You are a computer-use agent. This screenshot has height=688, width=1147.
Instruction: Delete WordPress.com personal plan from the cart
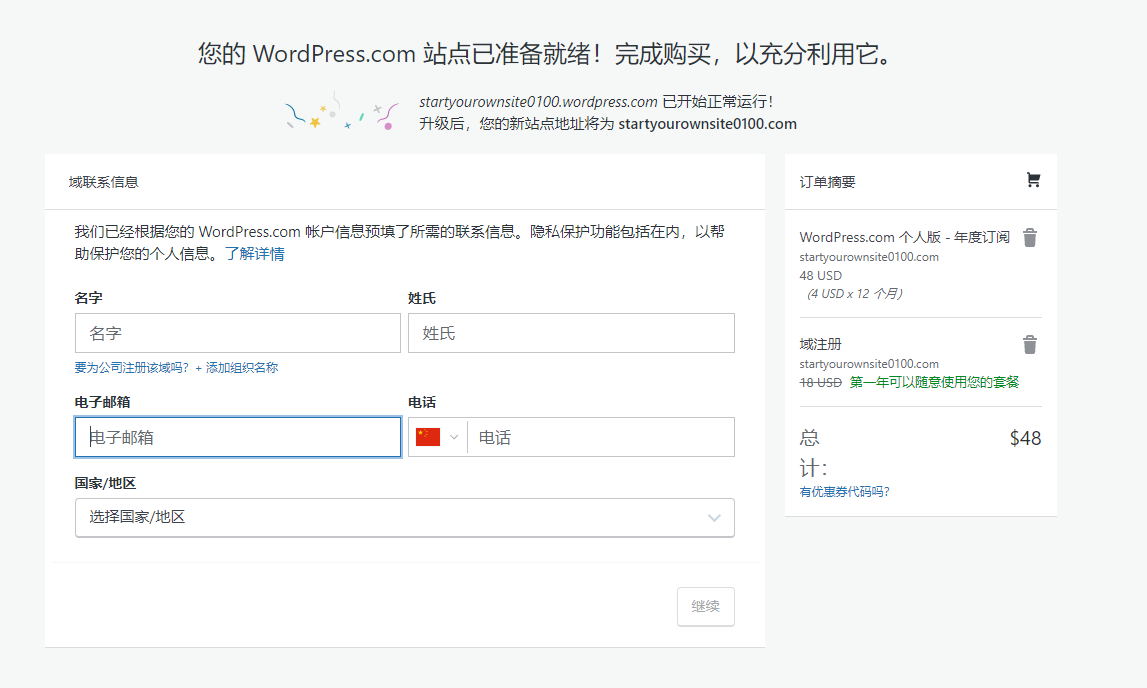(x=1030, y=238)
